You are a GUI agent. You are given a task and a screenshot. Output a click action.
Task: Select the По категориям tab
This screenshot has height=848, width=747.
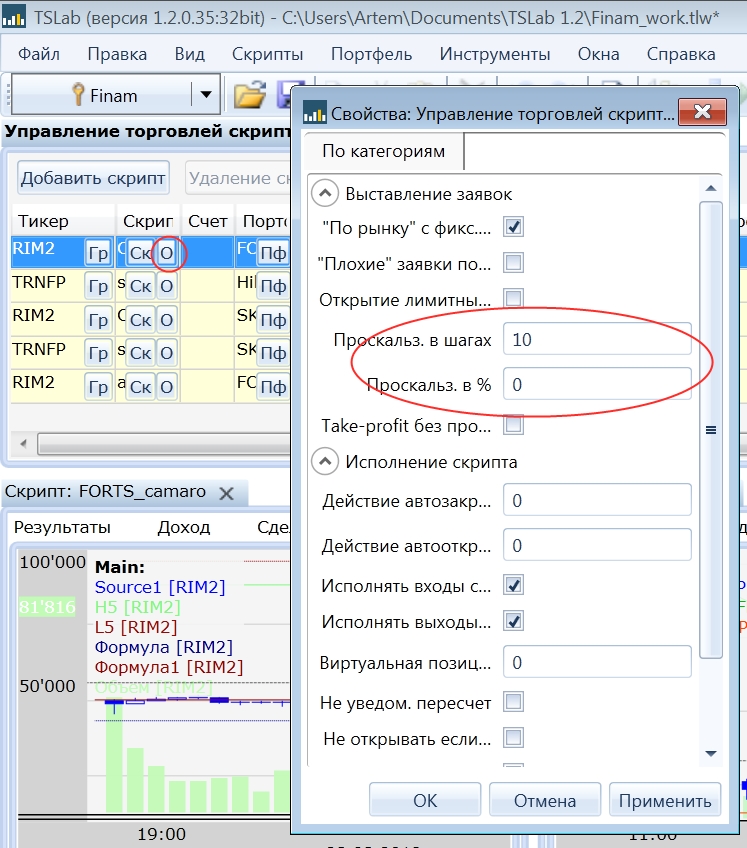click(x=383, y=152)
